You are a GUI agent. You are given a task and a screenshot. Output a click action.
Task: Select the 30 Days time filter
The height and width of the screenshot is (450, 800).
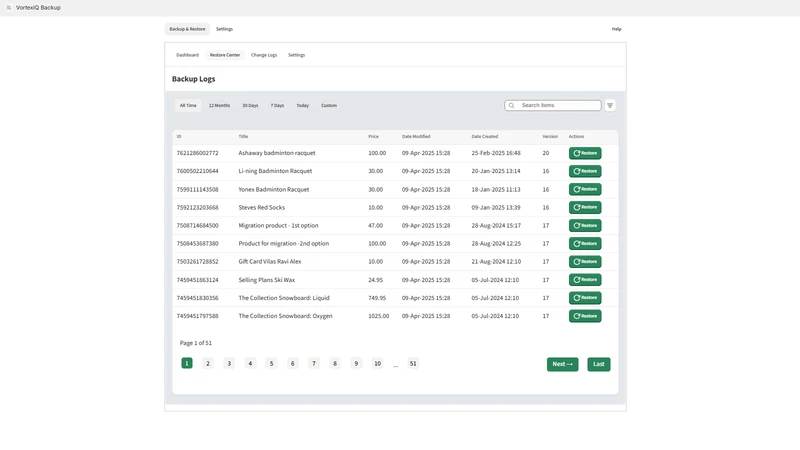(x=250, y=106)
